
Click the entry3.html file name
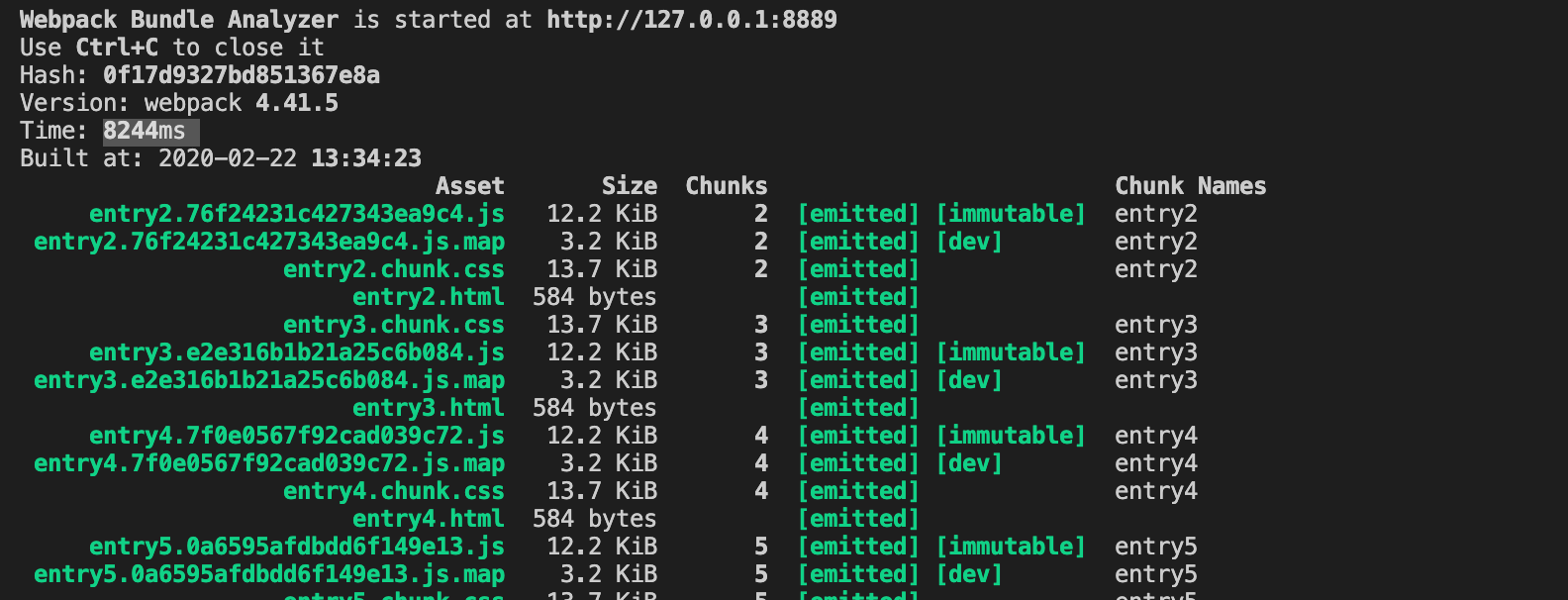point(428,408)
